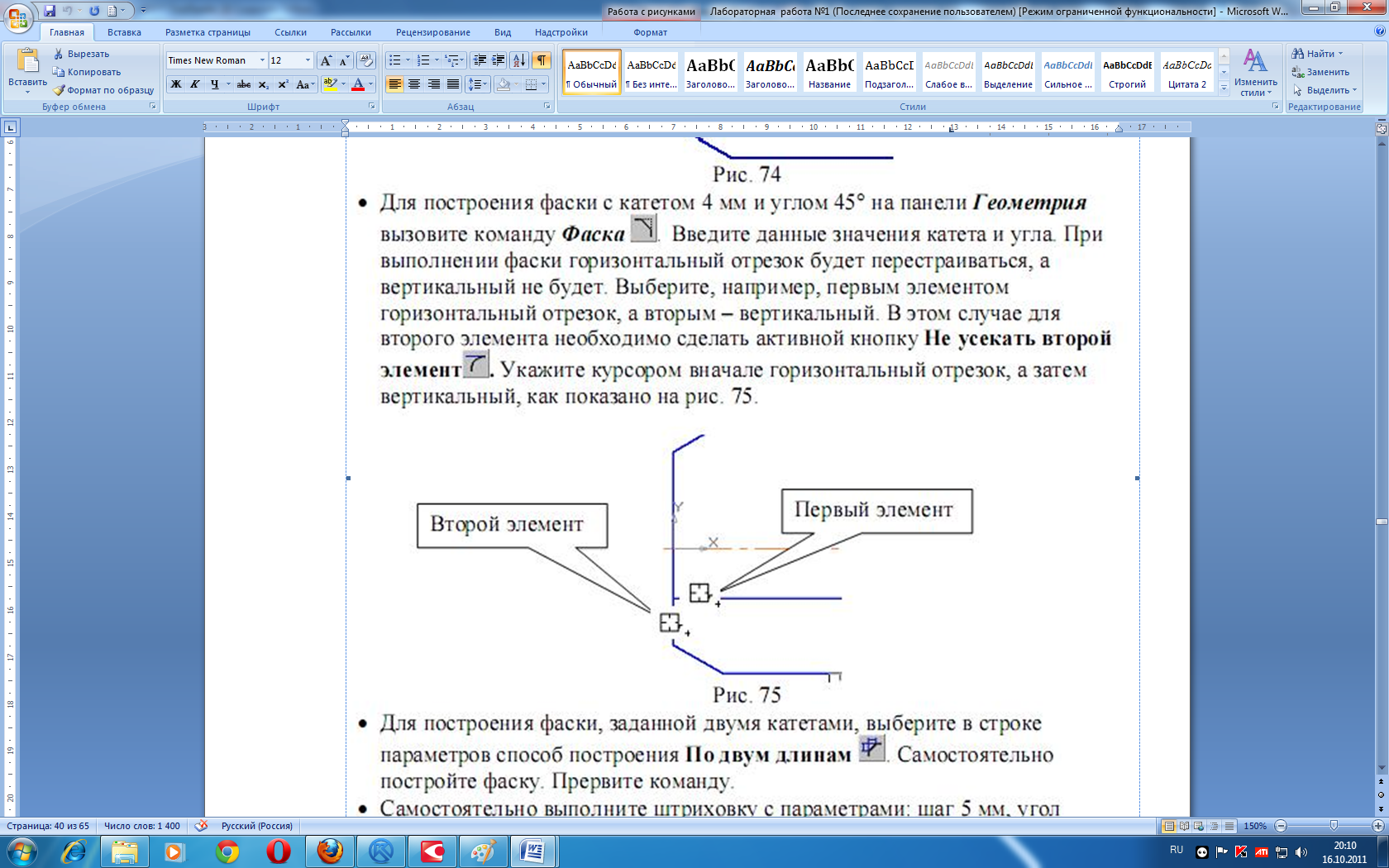Click the Копировать (Copy) button
Viewport: 1389px width, 868px height.
[87, 72]
